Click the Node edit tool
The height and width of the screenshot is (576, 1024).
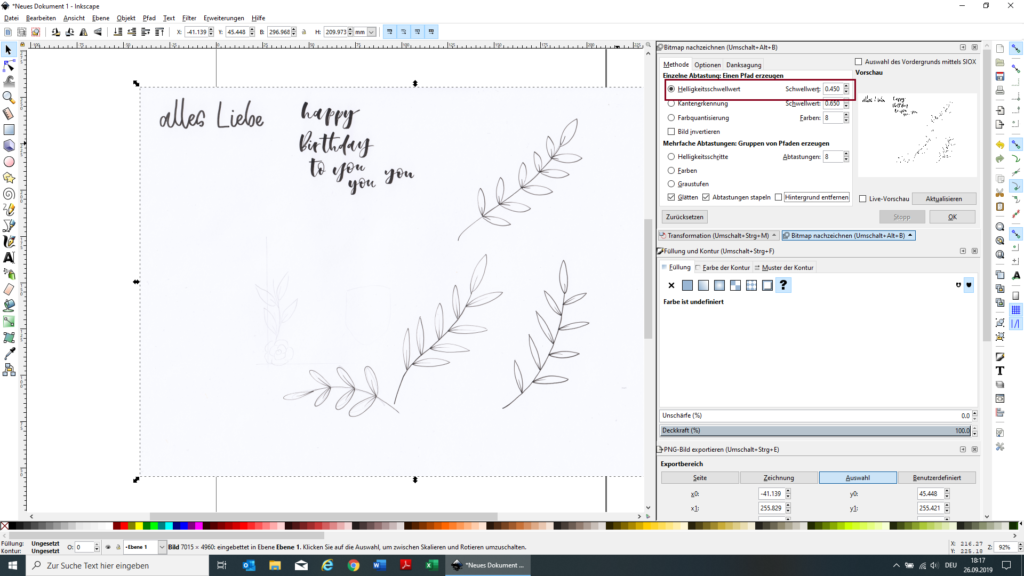pos(9,65)
